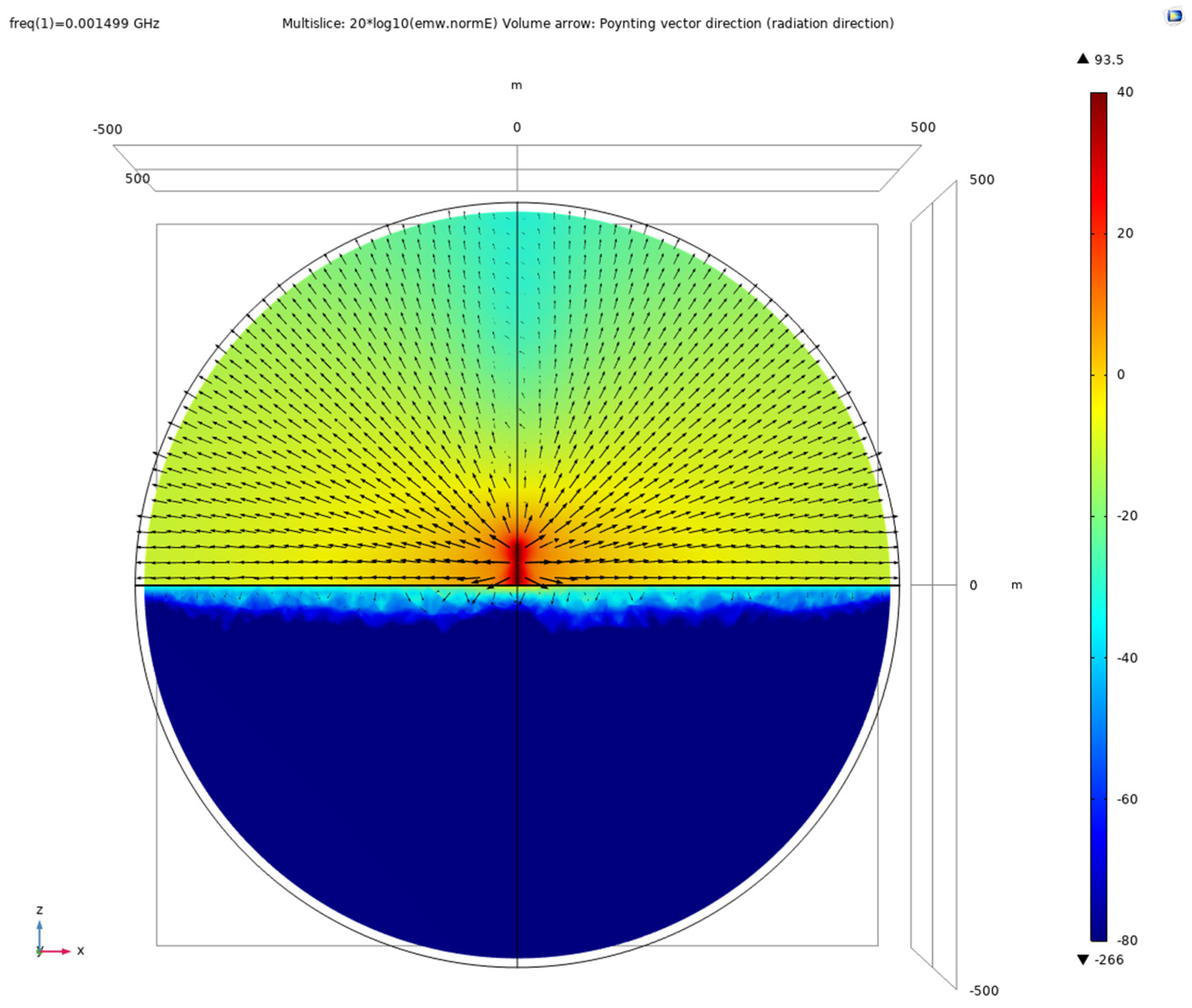Click the right vertical axis label -500
The height and width of the screenshot is (1008, 1192).
pos(984,990)
